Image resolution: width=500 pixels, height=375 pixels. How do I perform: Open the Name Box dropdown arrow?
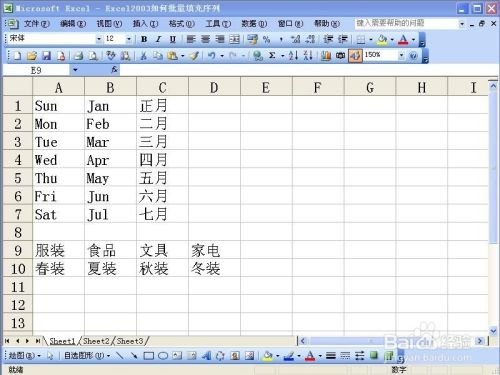tap(75, 70)
